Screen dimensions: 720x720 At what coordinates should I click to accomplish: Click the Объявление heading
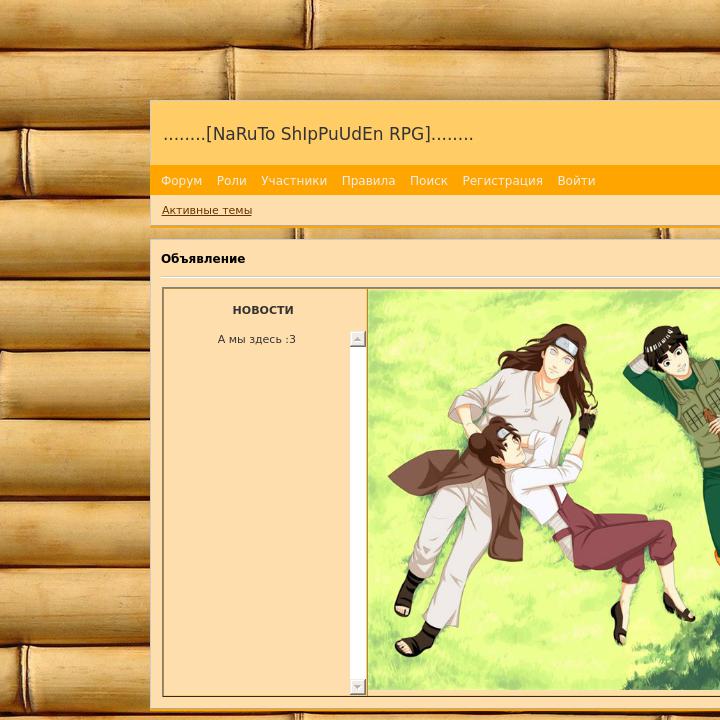tap(203, 259)
